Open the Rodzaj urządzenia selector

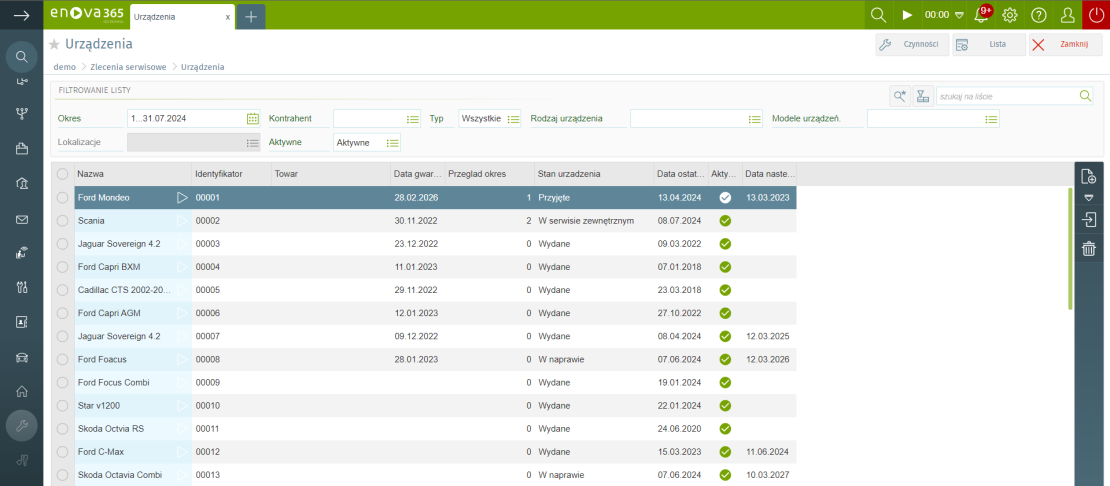755,120
